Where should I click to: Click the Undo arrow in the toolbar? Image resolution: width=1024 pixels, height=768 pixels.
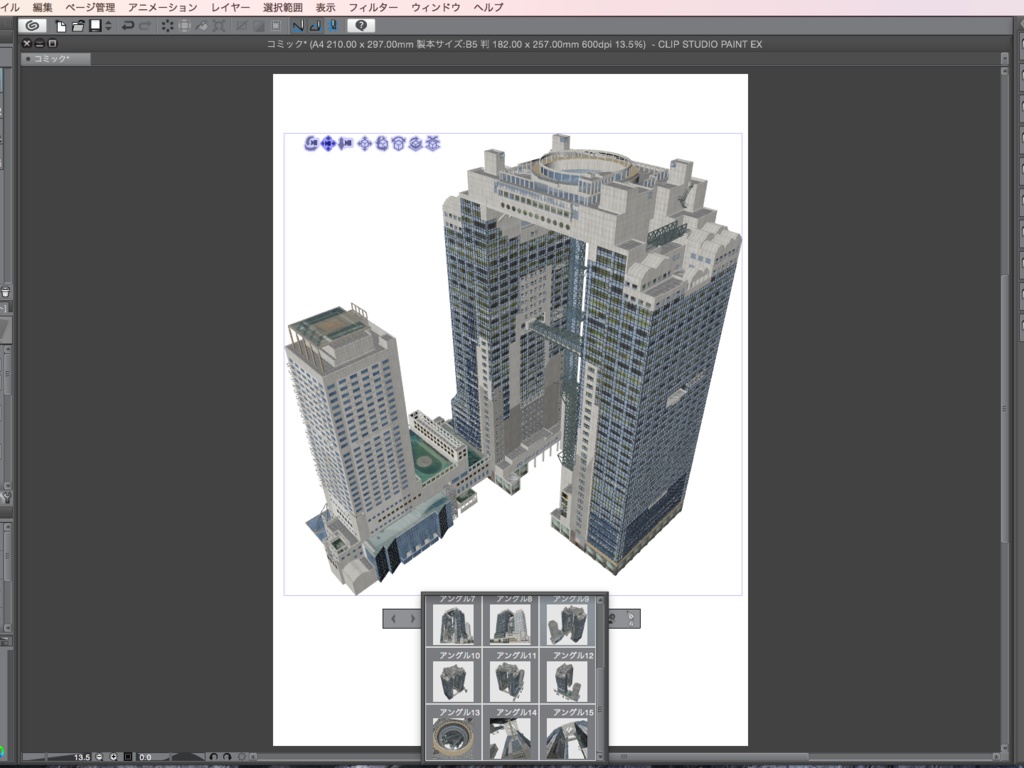coord(128,27)
